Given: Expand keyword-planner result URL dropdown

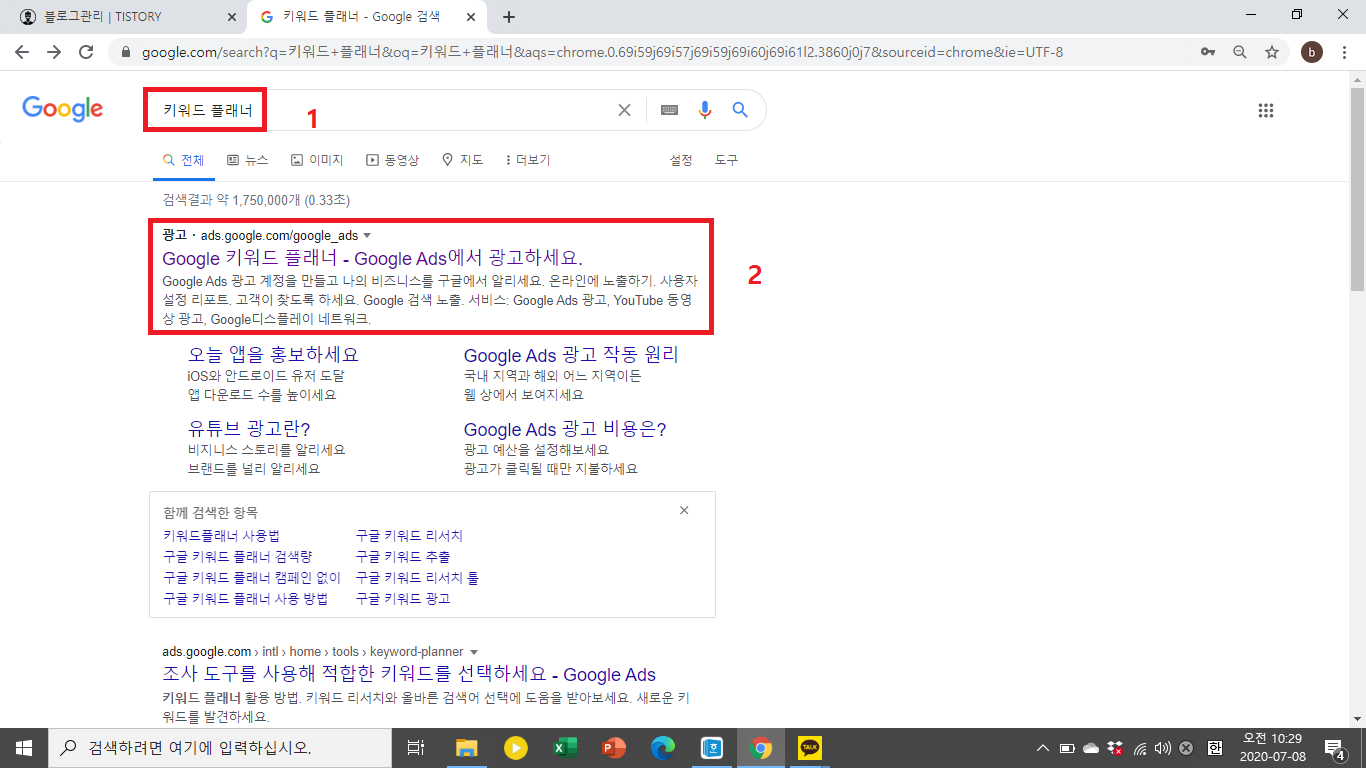Looking at the screenshot, I should tap(474, 652).
